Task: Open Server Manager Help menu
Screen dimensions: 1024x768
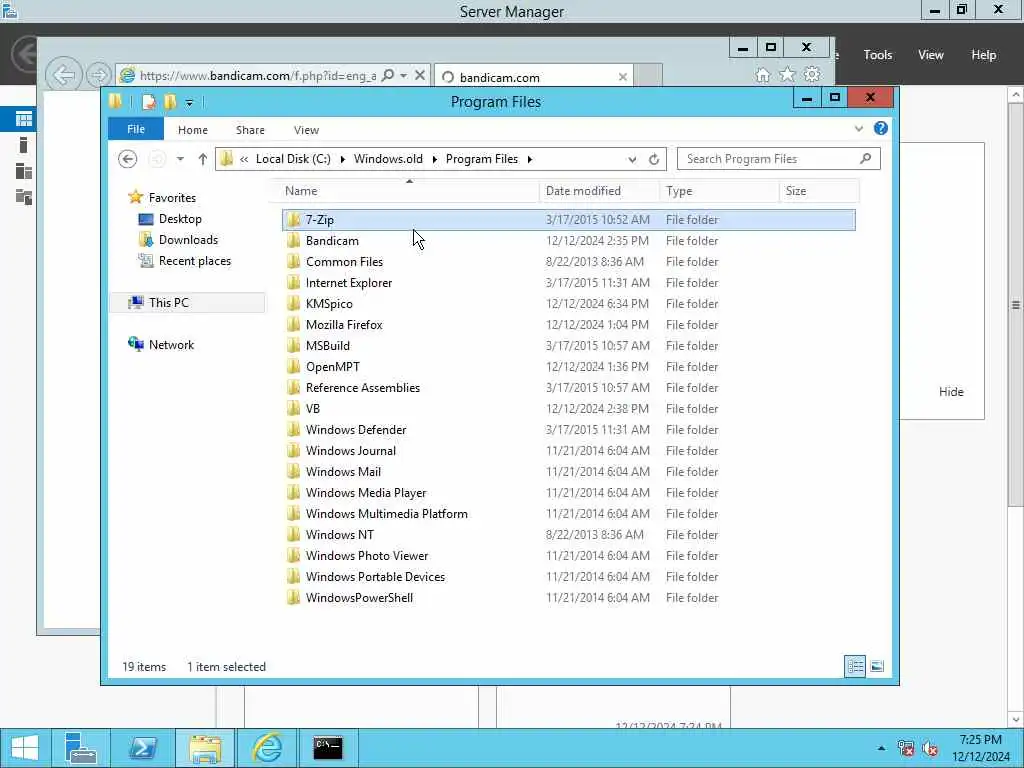Action: point(984,55)
